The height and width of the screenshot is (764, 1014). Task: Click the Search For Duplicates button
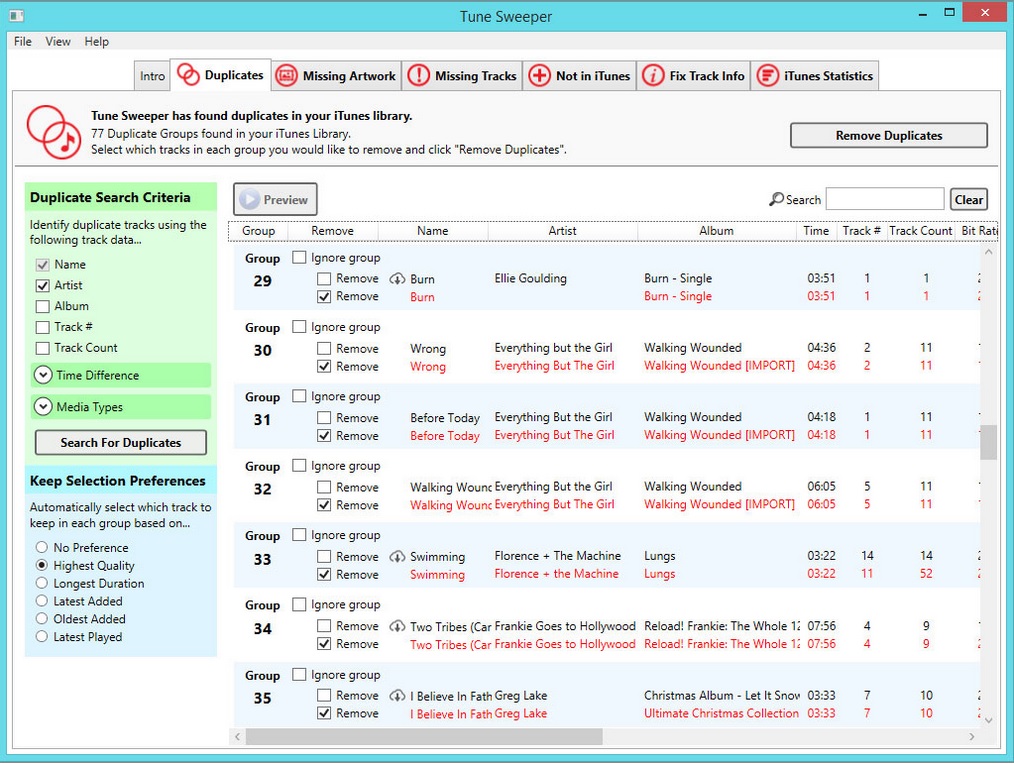[121, 443]
